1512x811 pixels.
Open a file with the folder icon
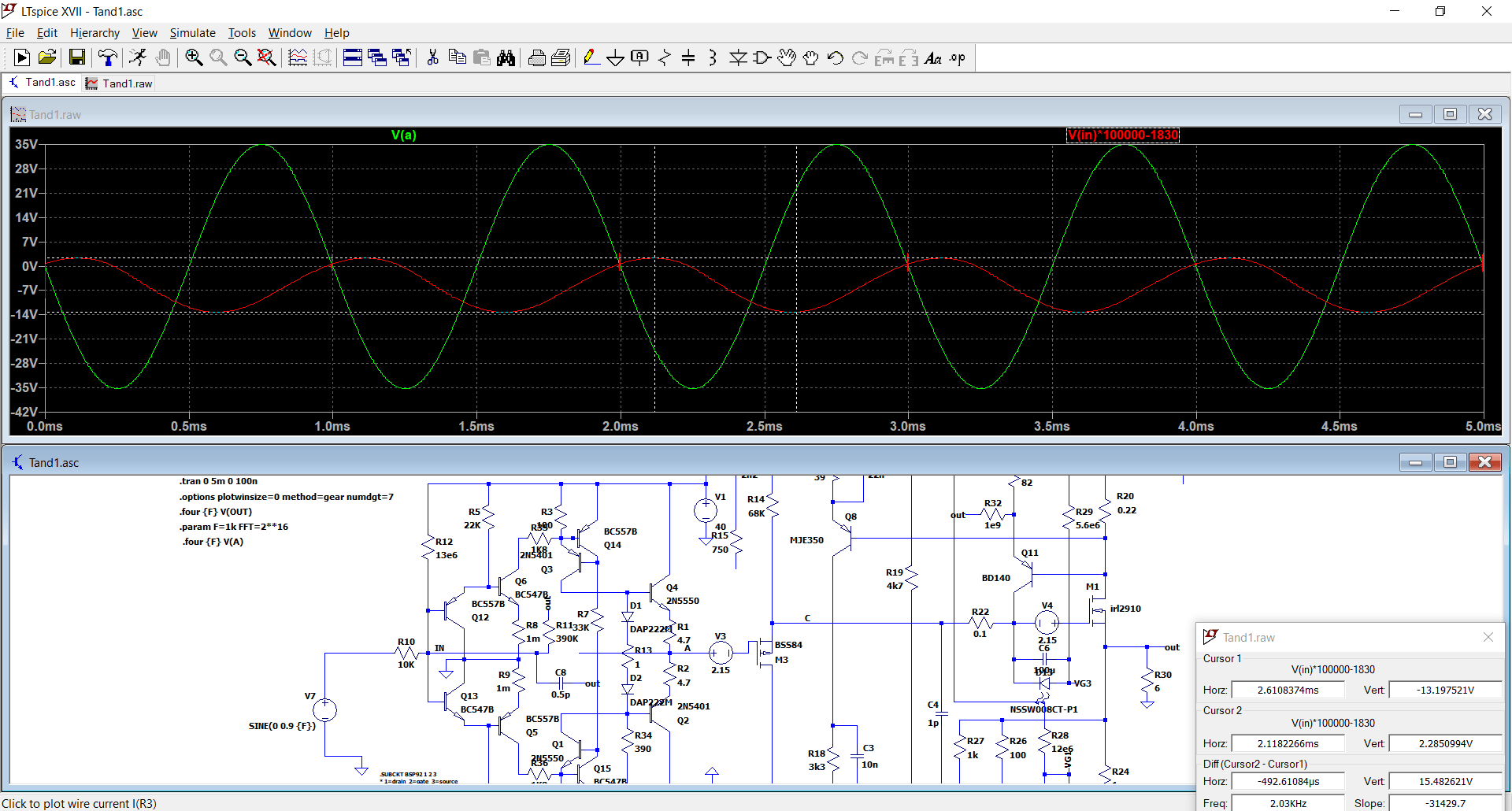47,57
